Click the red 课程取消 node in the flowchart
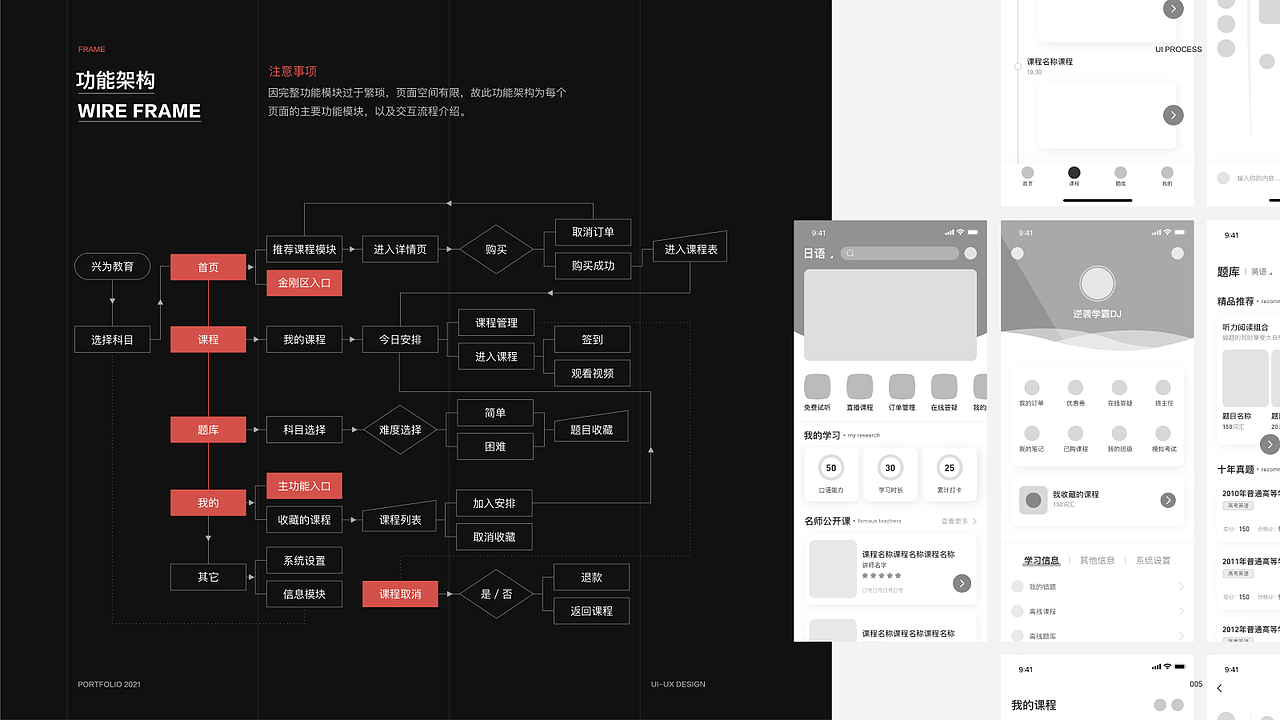The width and height of the screenshot is (1280, 720). pos(400,593)
